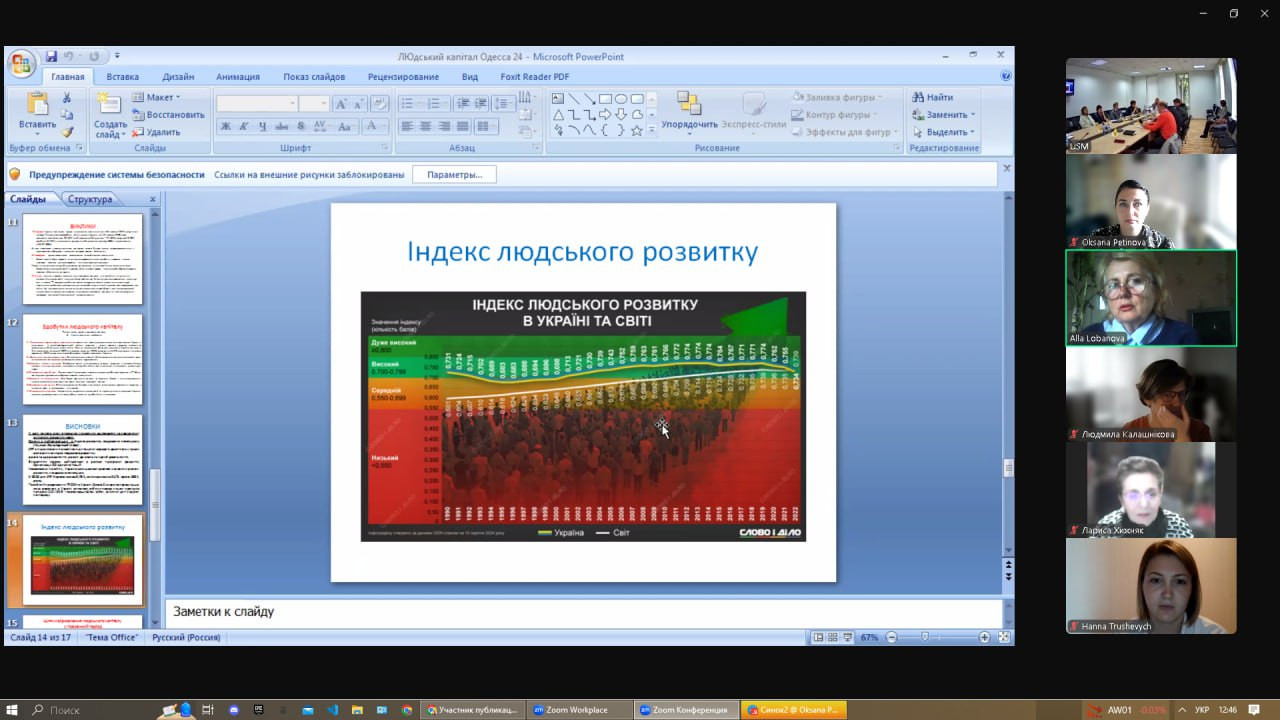Open the Layout (Макет) dropdown
This screenshot has width=1280, height=720.
point(156,97)
